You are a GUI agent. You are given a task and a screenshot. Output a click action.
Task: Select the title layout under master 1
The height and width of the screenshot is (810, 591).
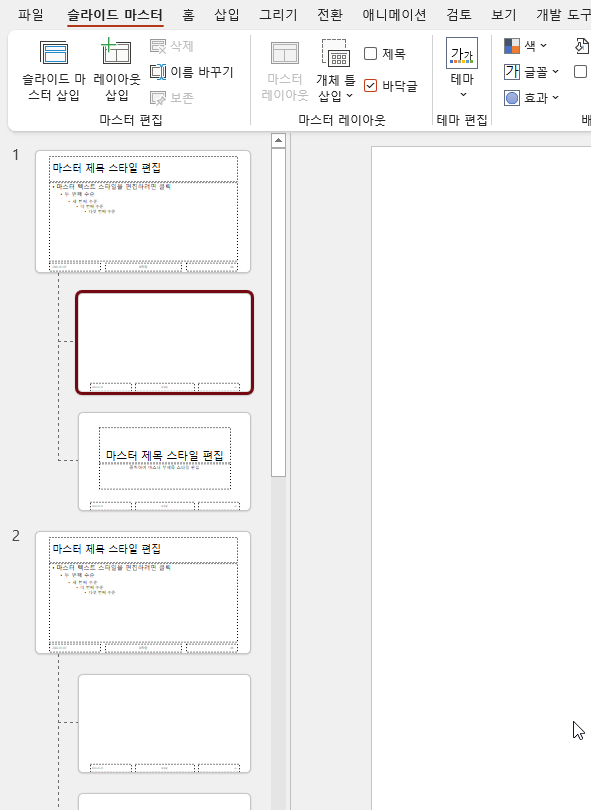tap(164, 462)
